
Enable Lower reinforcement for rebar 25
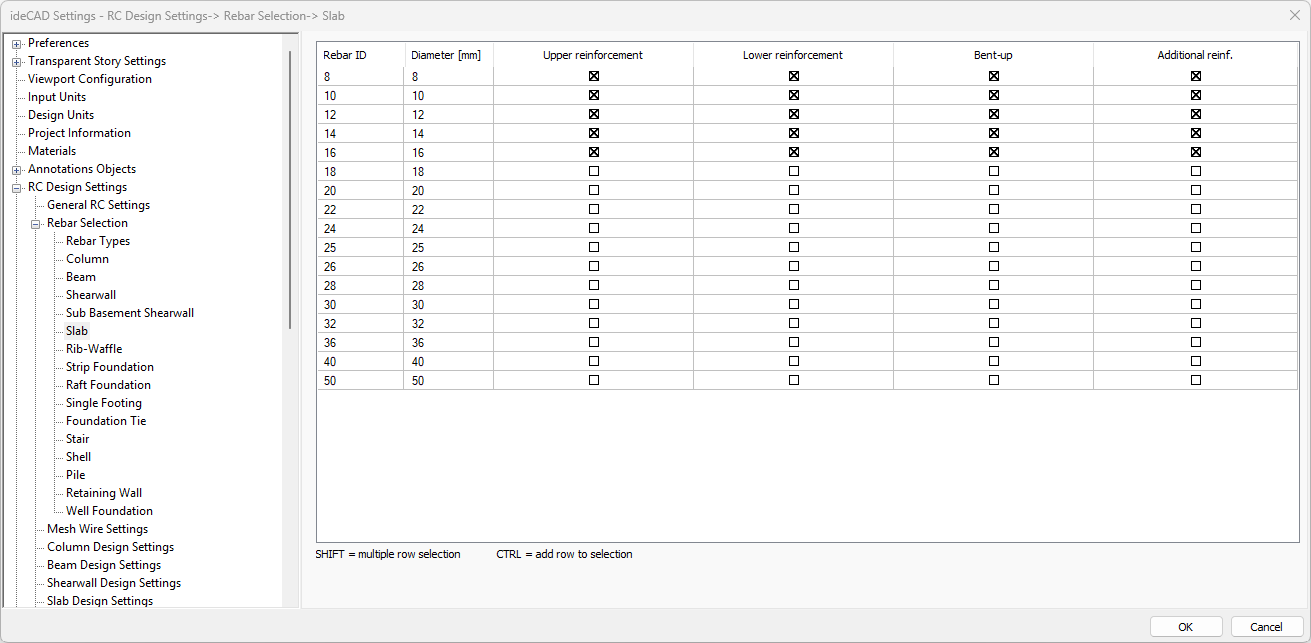tap(794, 247)
